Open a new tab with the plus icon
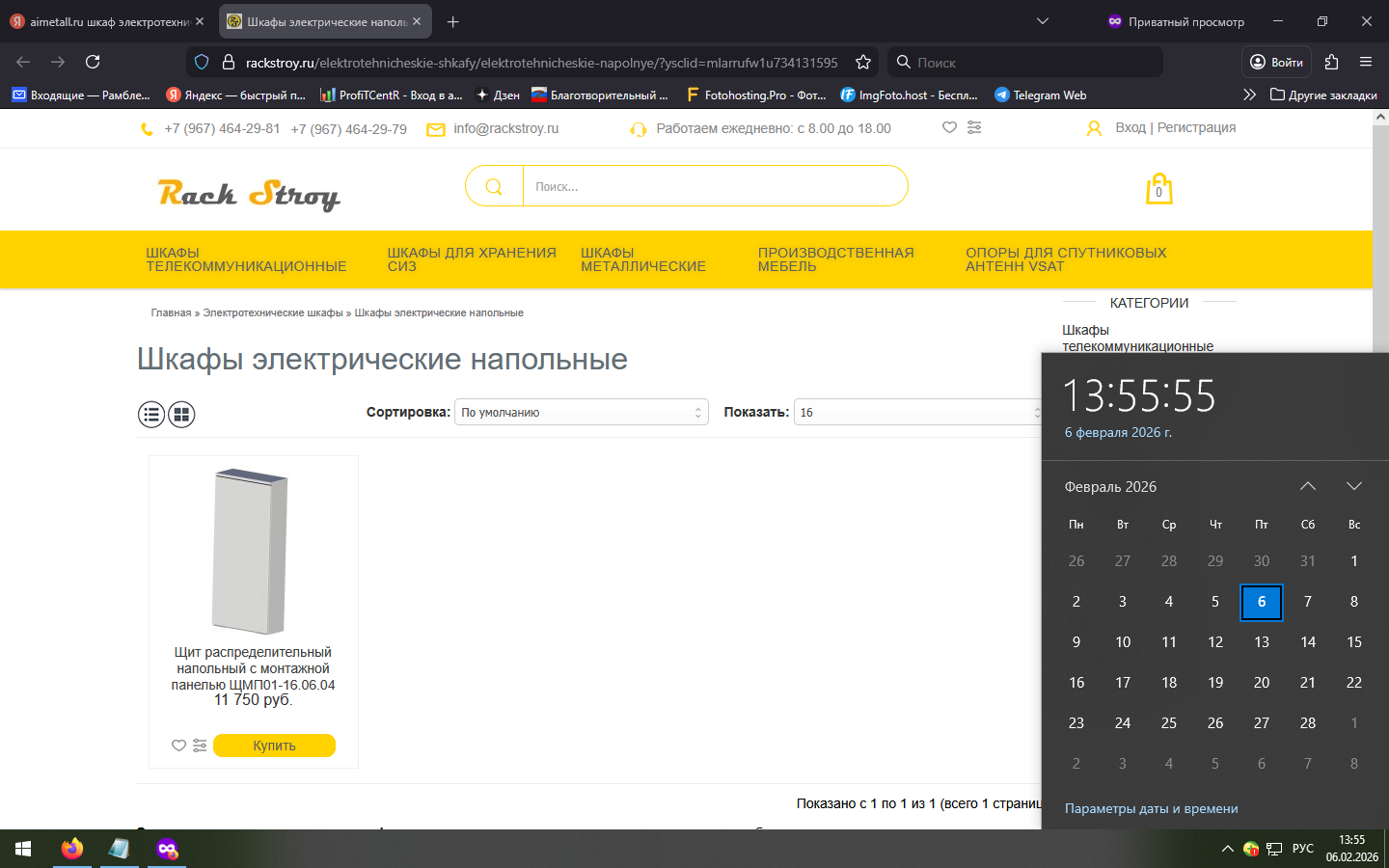 point(453,21)
